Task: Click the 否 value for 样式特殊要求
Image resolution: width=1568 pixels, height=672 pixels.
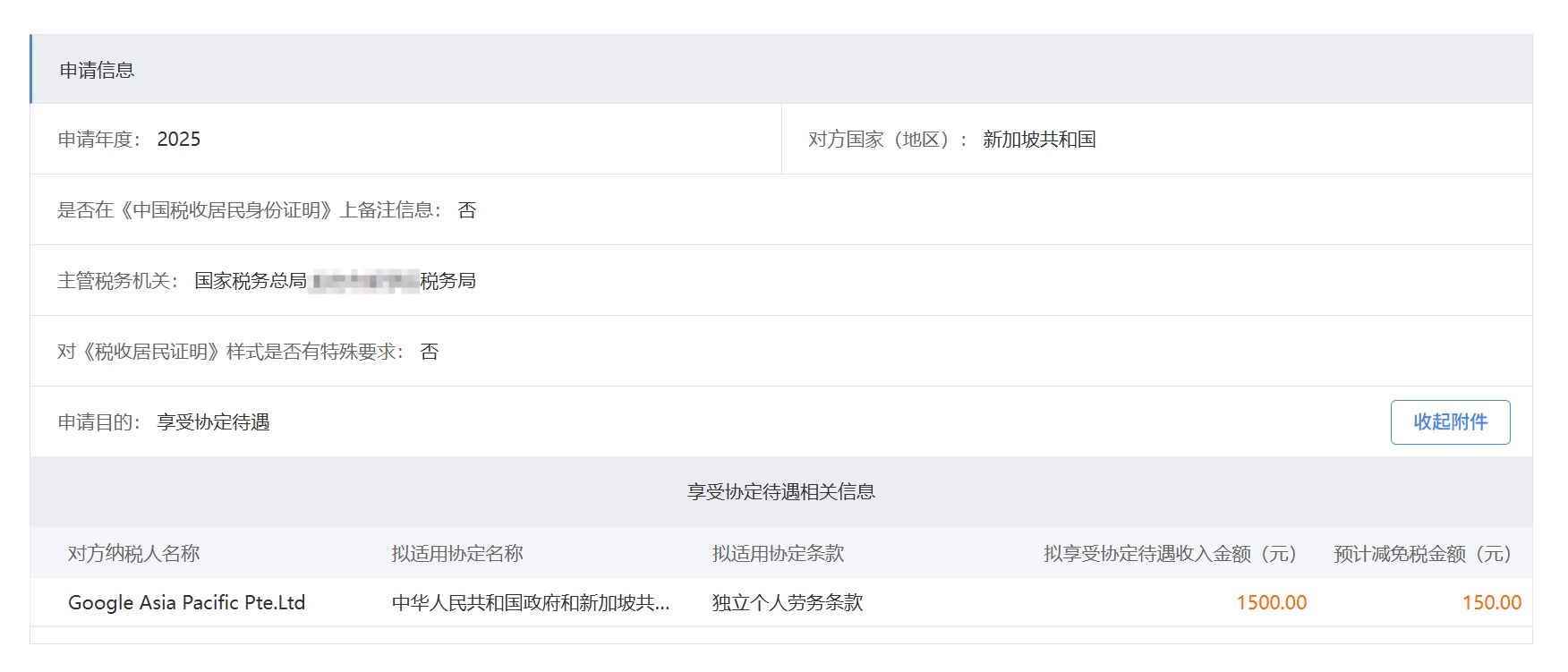Action: (x=430, y=352)
